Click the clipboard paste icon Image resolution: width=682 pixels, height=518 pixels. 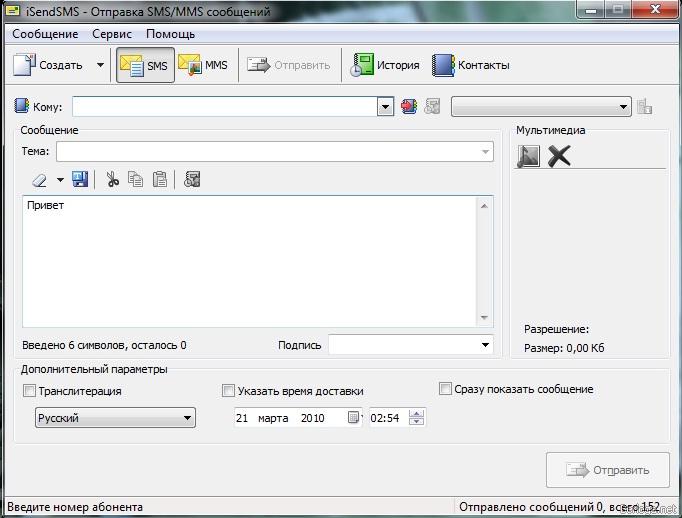tap(160, 179)
